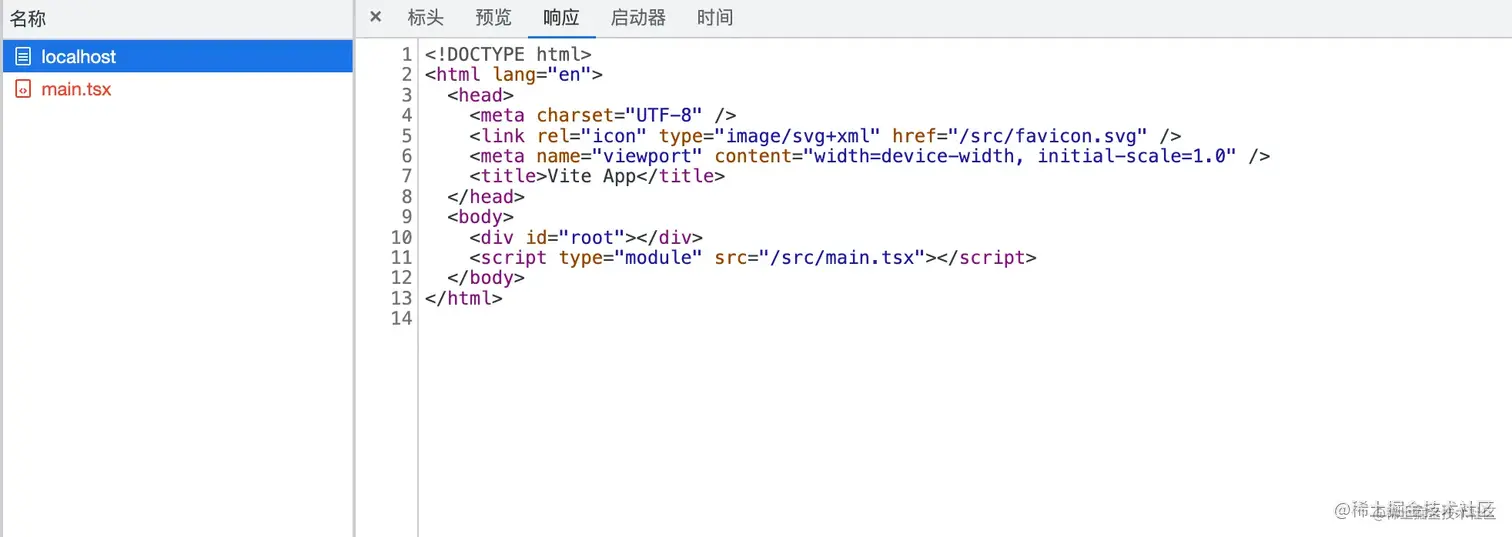
Task: Click line number 1 in the gutter
Action: click(x=407, y=54)
